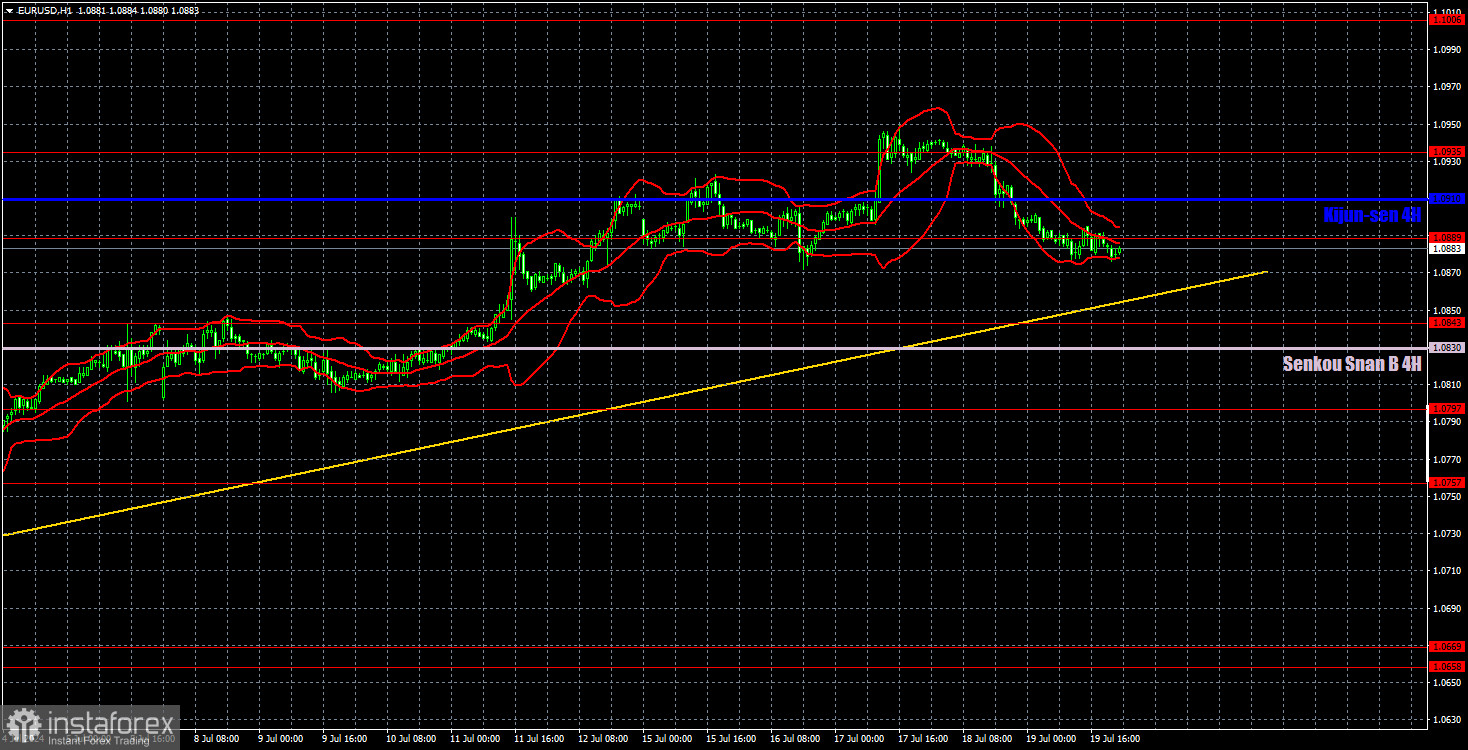The width and height of the screenshot is (1468, 750).
Task: Click the 1.0730 price axis label
Action: (1447, 534)
